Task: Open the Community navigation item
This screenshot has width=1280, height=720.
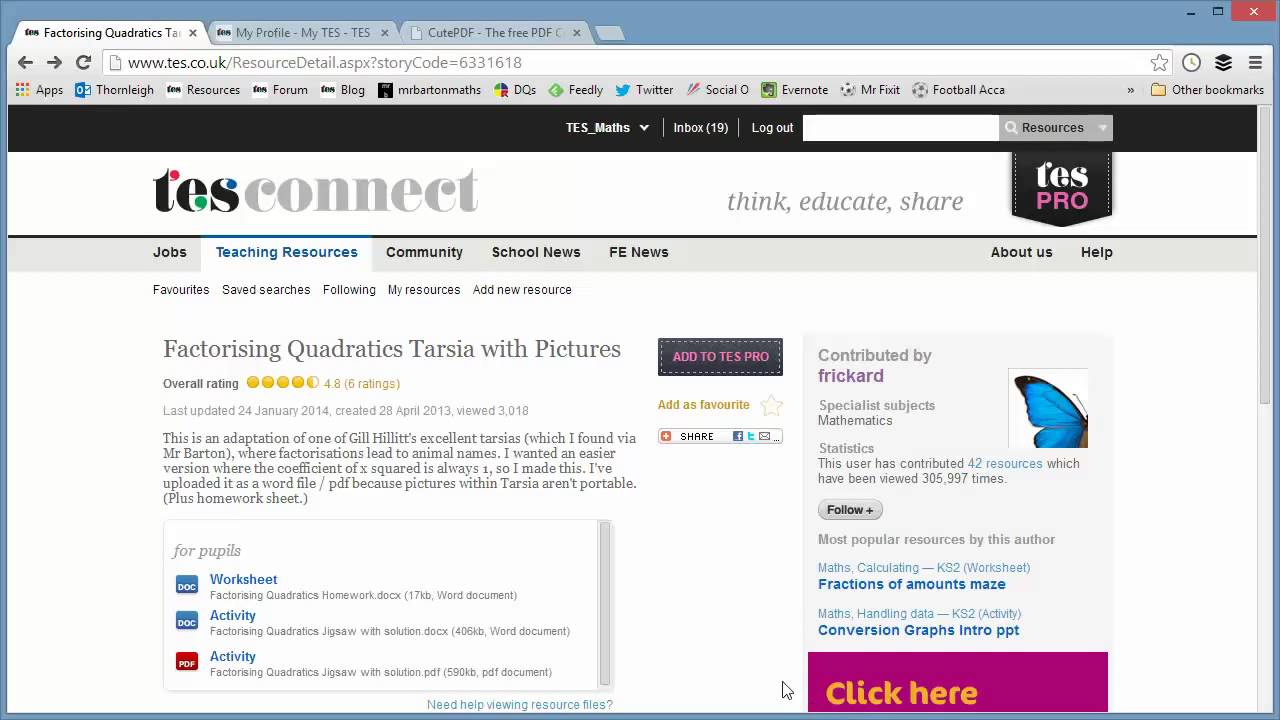Action: (x=424, y=252)
